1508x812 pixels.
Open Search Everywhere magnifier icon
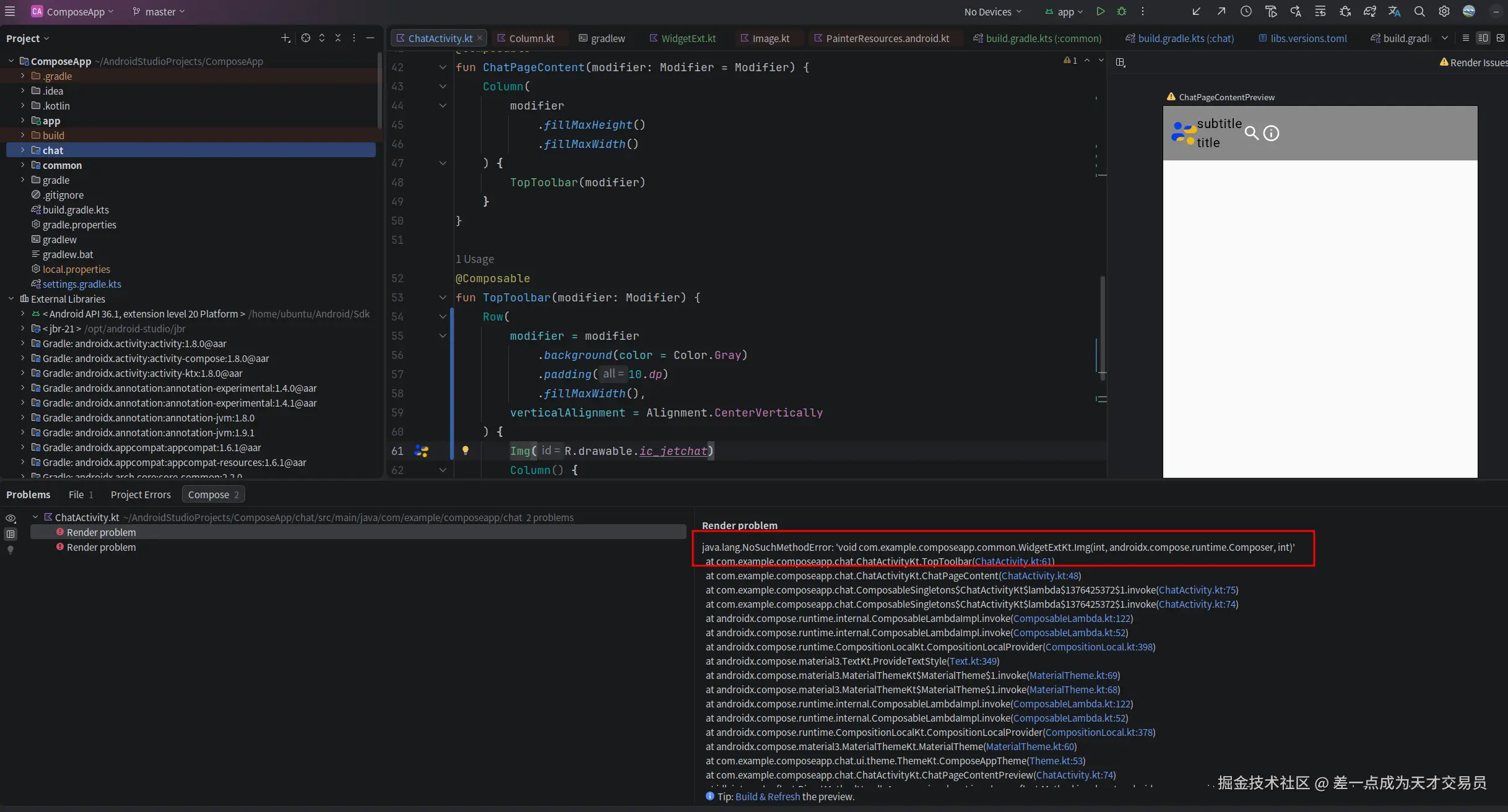1419,11
